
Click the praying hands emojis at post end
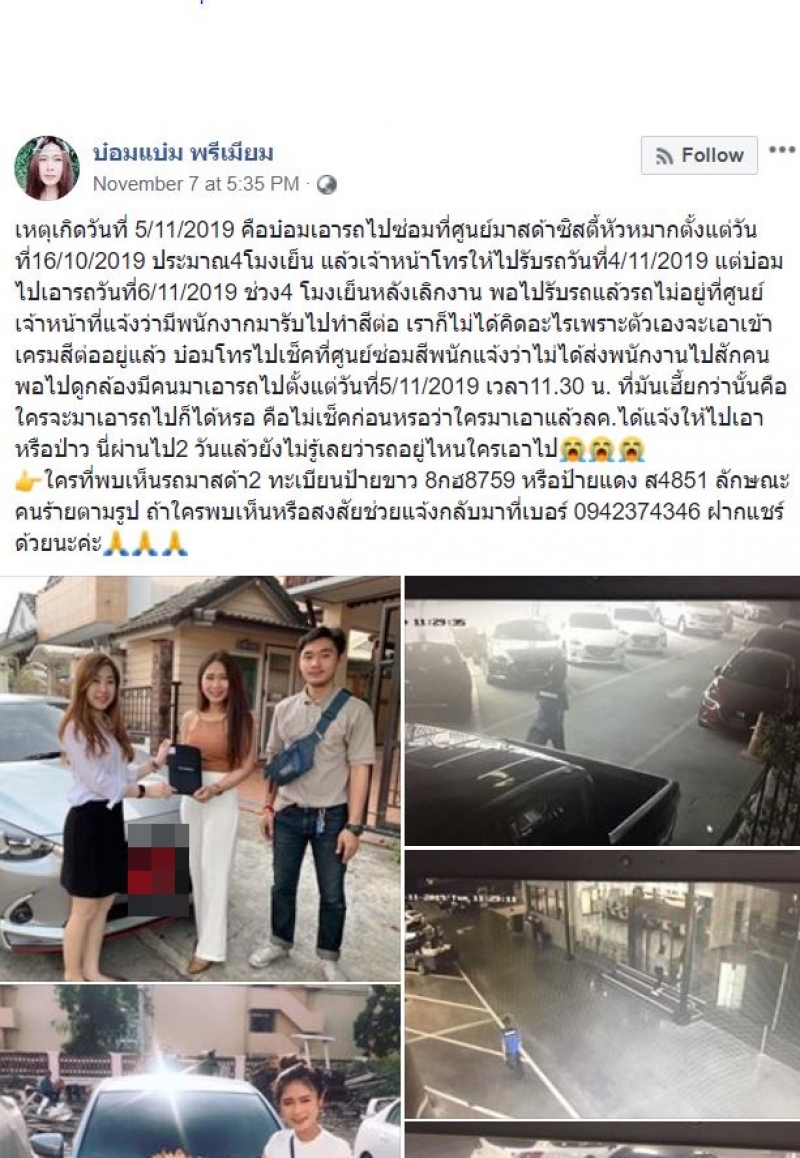coord(146,544)
